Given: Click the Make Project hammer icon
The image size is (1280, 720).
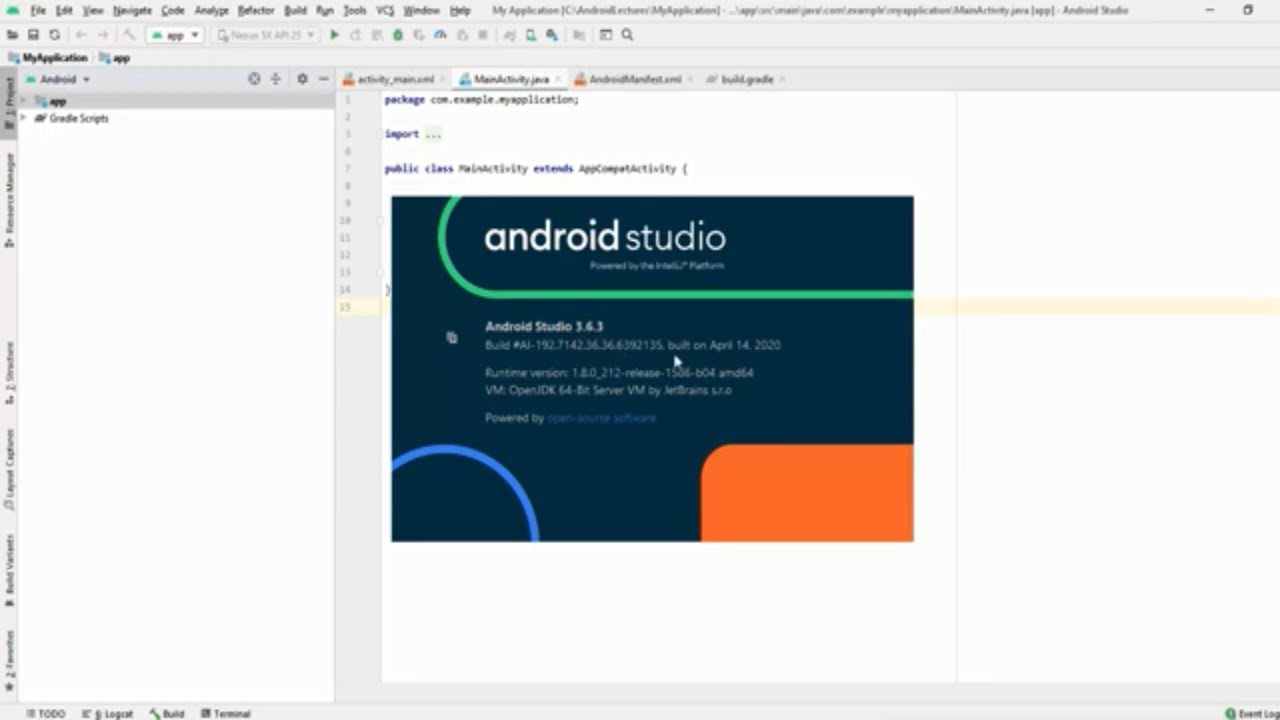Looking at the screenshot, I should [128, 35].
